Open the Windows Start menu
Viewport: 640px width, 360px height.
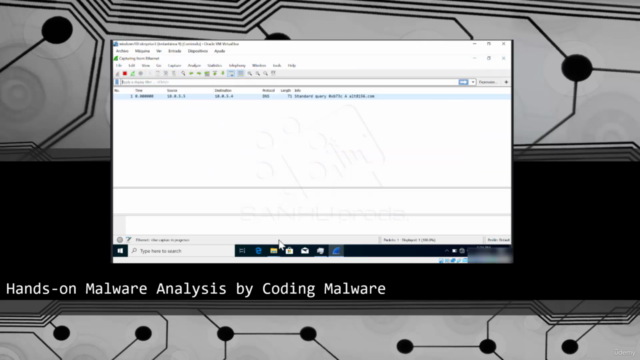click(120, 251)
